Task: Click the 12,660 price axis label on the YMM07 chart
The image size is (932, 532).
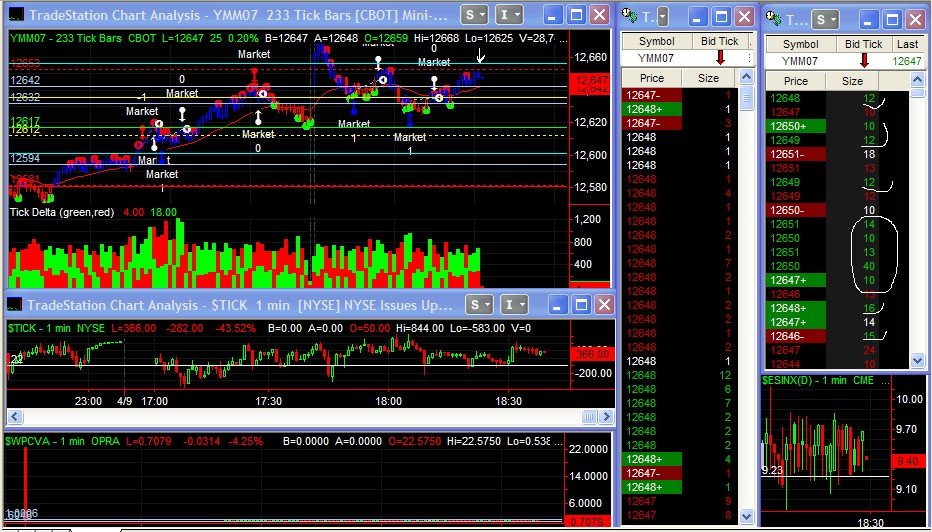Action: (588, 58)
